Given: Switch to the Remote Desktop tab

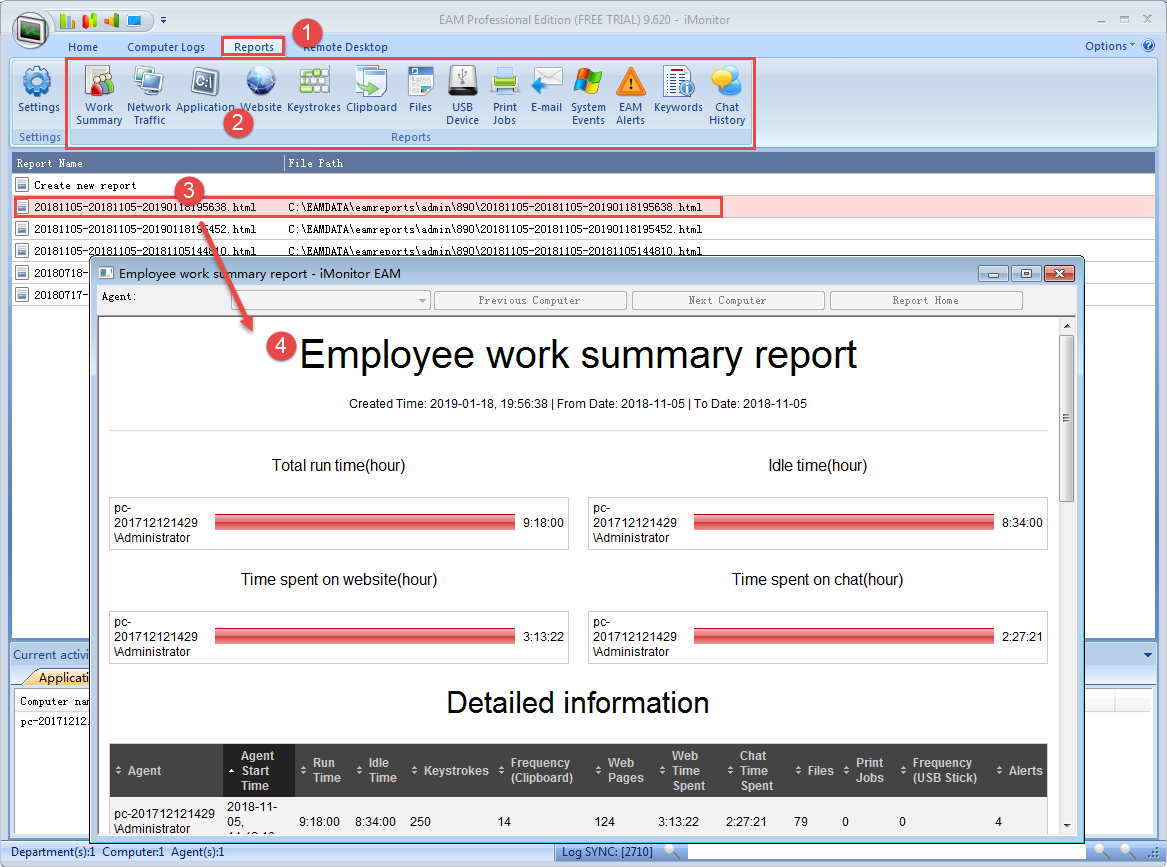Looking at the screenshot, I should 345,47.
